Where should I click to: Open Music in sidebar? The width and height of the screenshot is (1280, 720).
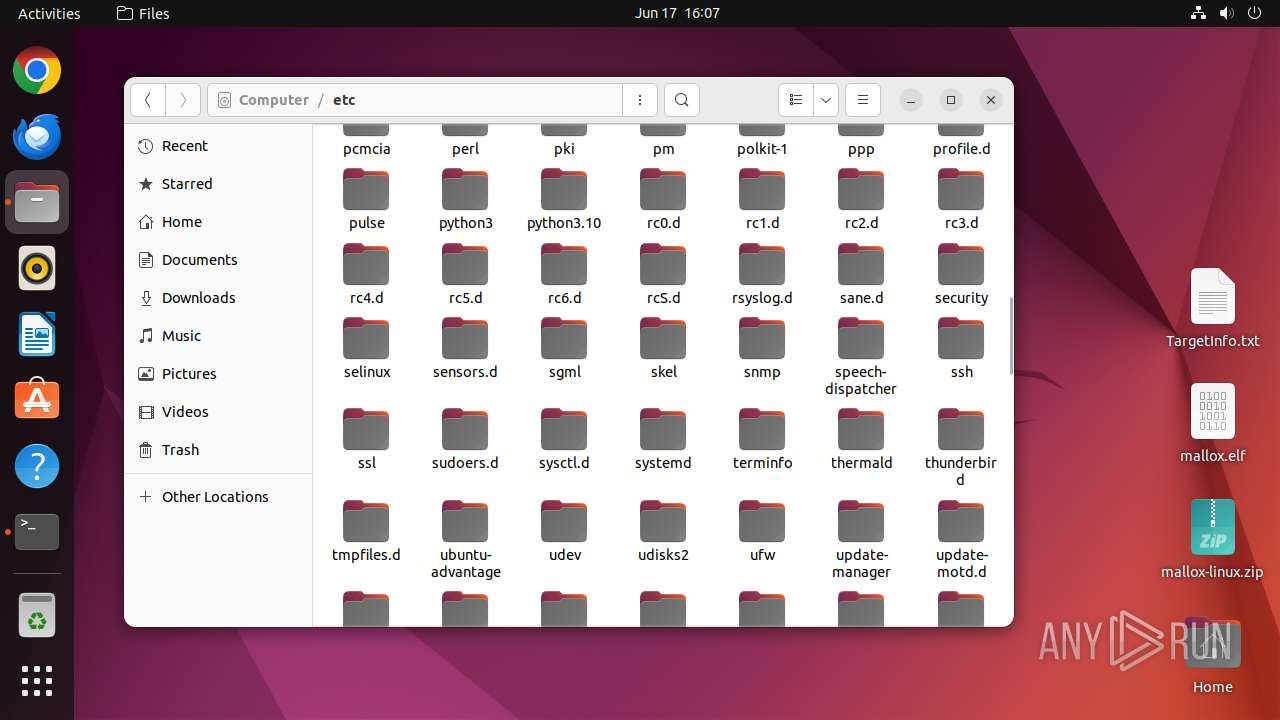click(x=218, y=336)
